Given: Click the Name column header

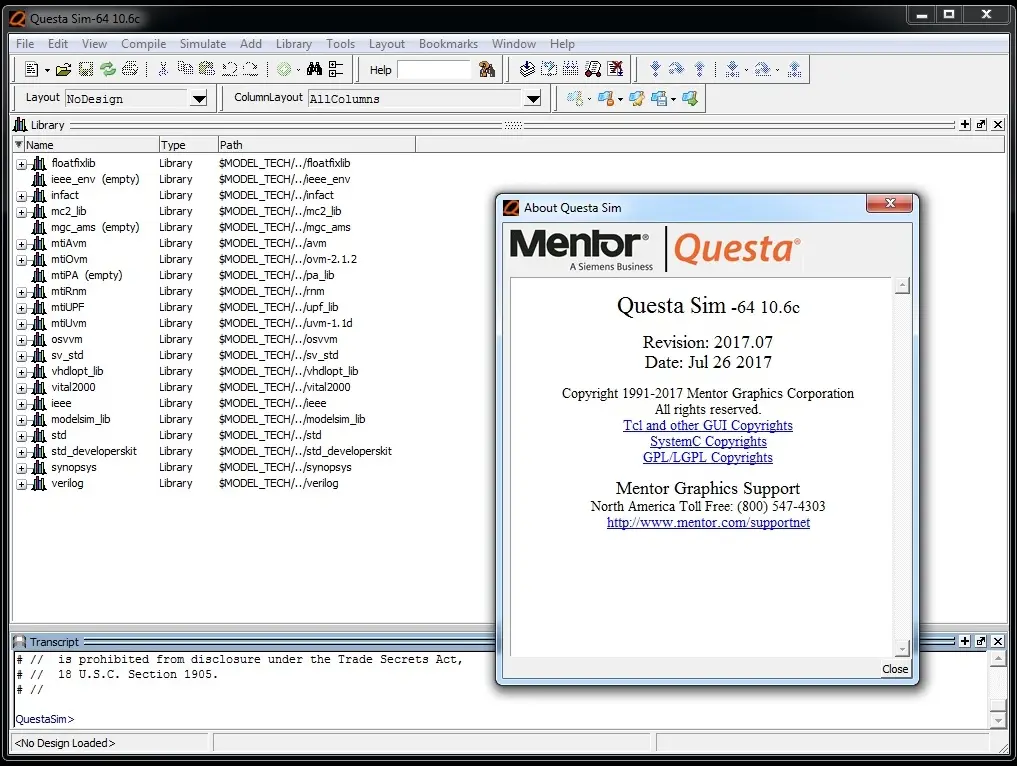Looking at the screenshot, I should click(x=91, y=145).
